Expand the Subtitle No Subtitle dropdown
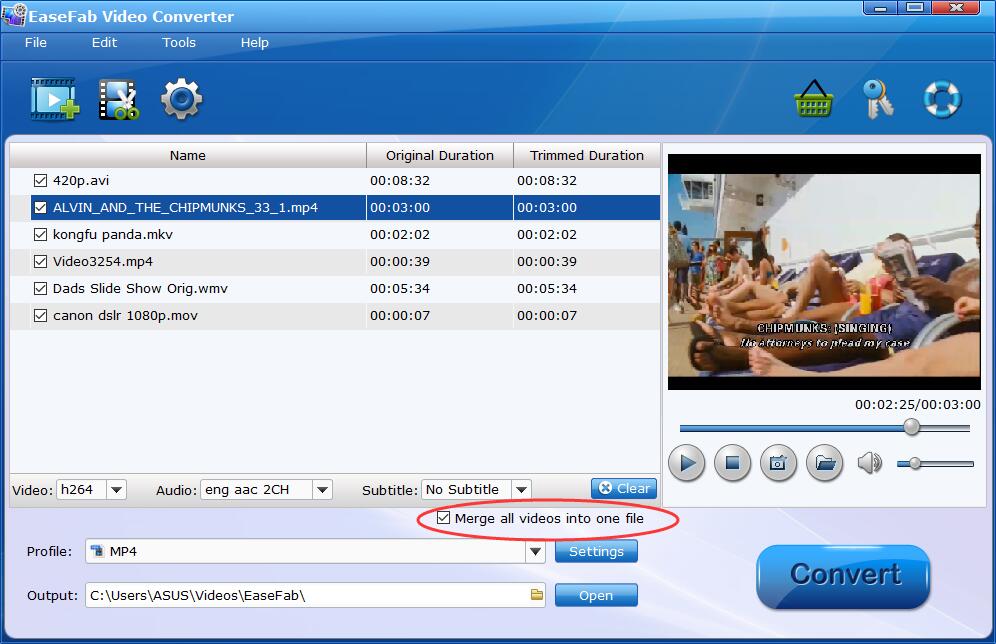996x644 pixels. coord(522,490)
